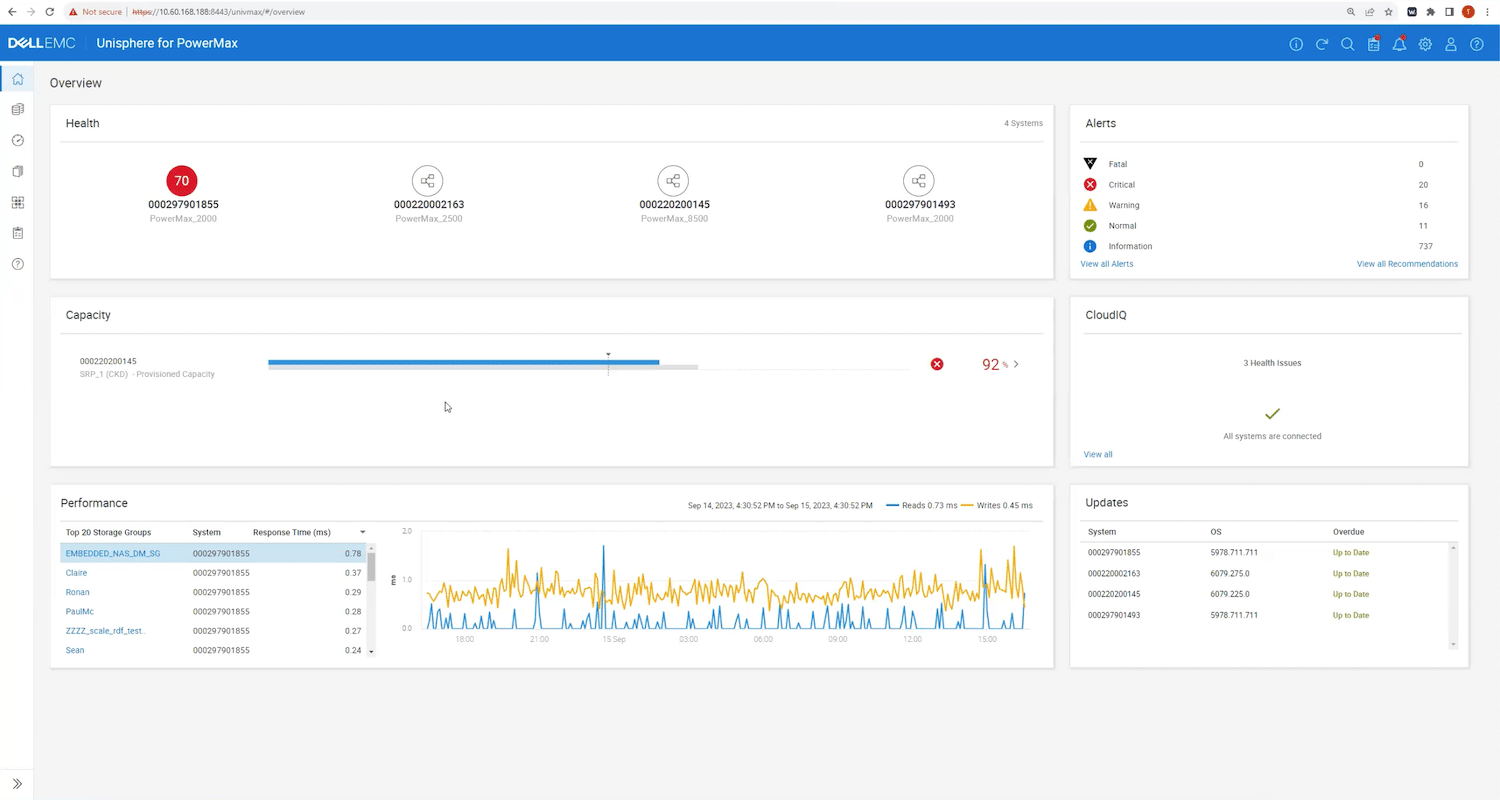Select the red 70 health score badge
The image size is (1500, 800).
click(181, 181)
